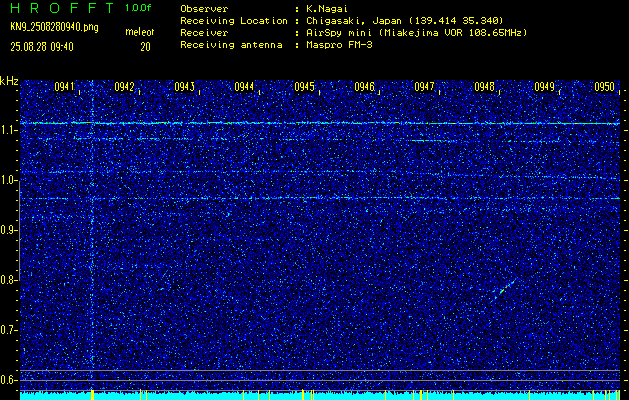The width and height of the screenshot is (629, 400).
Task: Click receiver AirSpy mini text
Action: point(416,32)
